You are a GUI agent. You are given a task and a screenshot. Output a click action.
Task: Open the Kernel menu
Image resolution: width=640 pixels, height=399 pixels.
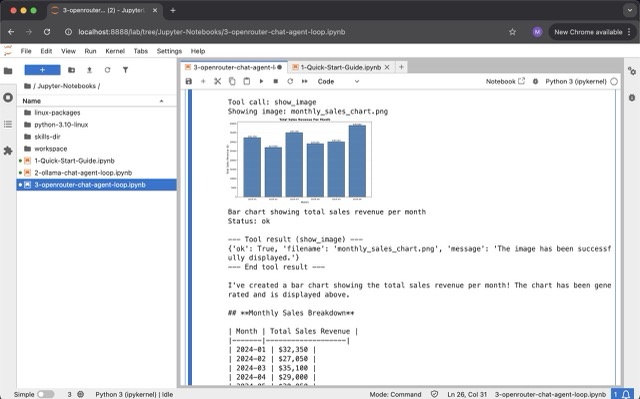click(115, 51)
